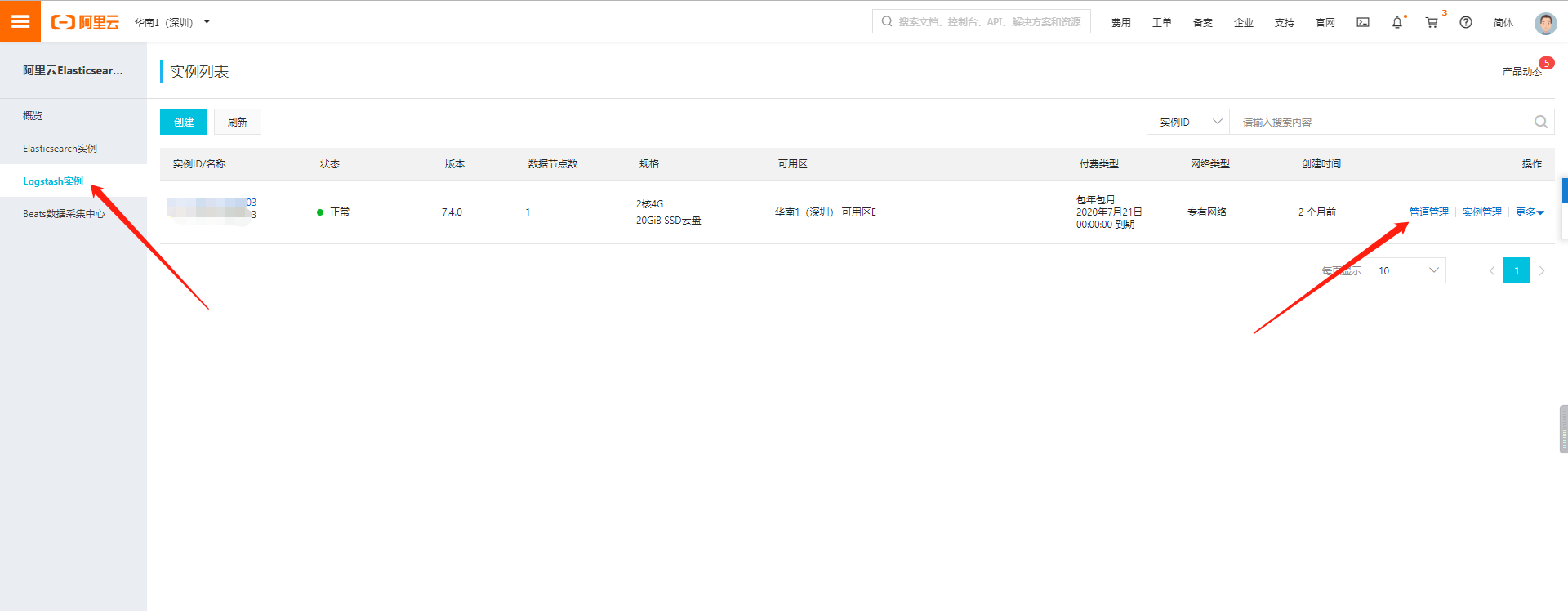Open the help question mark icon
The width and height of the screenshot is (1568, 611).
click(x=1466, y=22)
